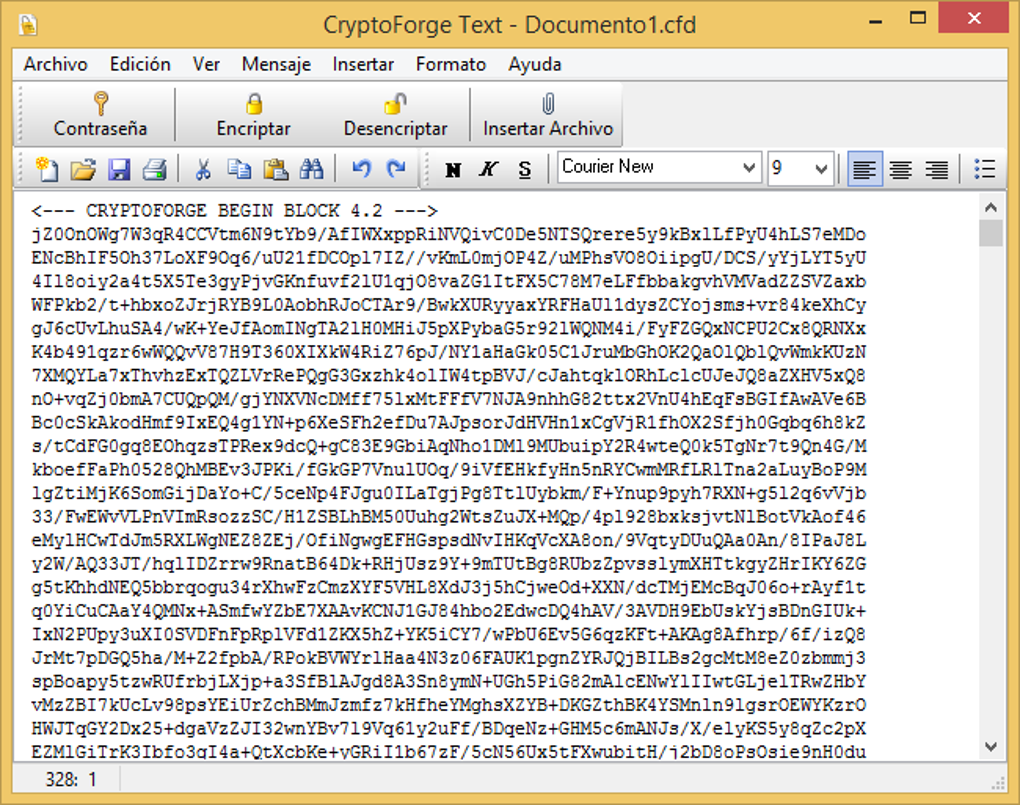This screenshot has height=805, width=1020.
Task: Expand the Formato menu
Action: (450, 64)
